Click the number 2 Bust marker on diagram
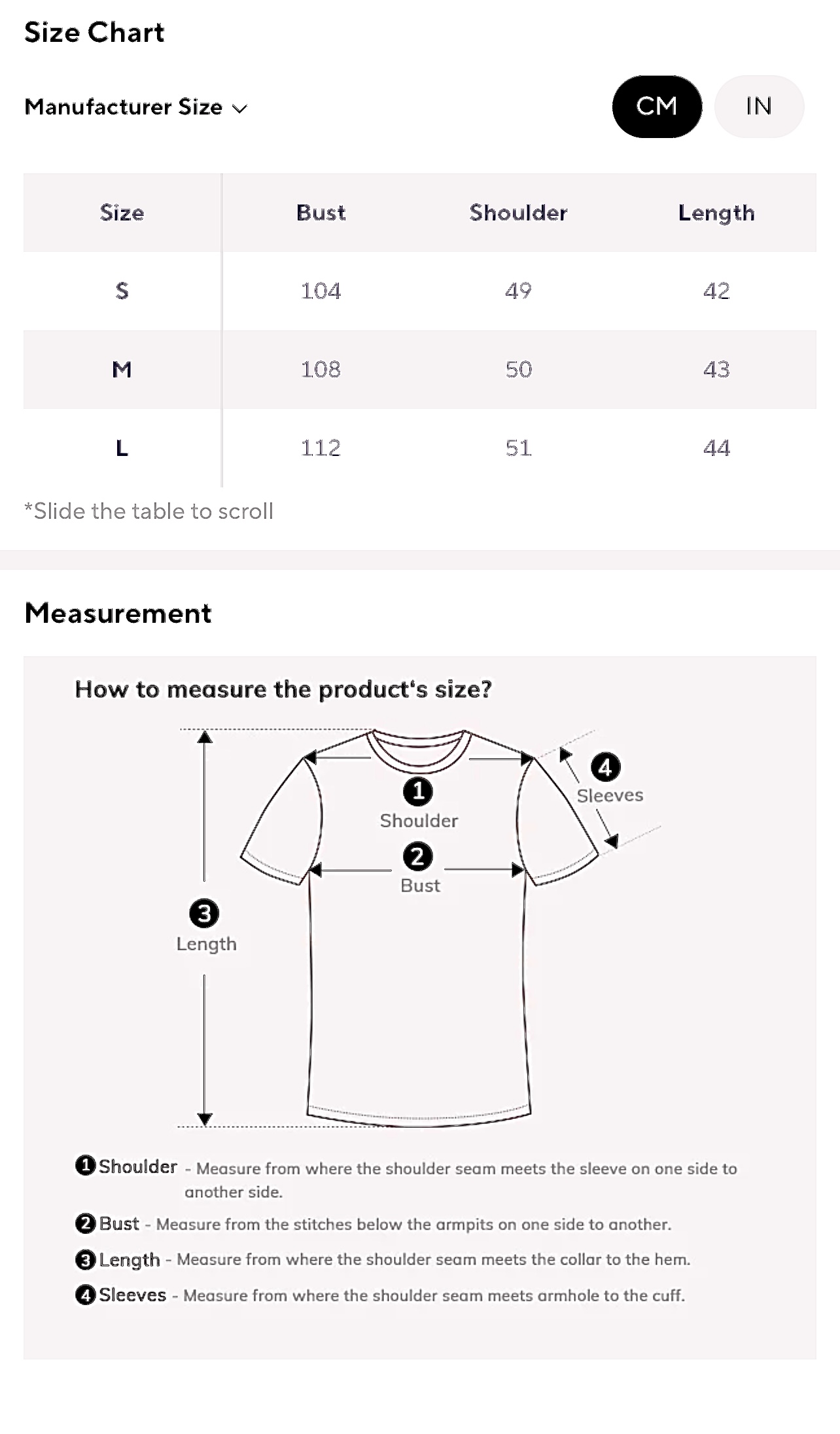This screenshot has height=1434, width=840. [418, 856]
